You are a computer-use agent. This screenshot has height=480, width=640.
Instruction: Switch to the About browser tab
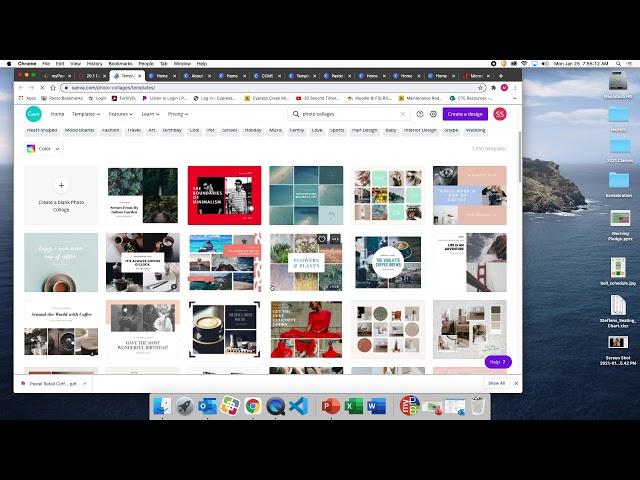coord(197,76)
